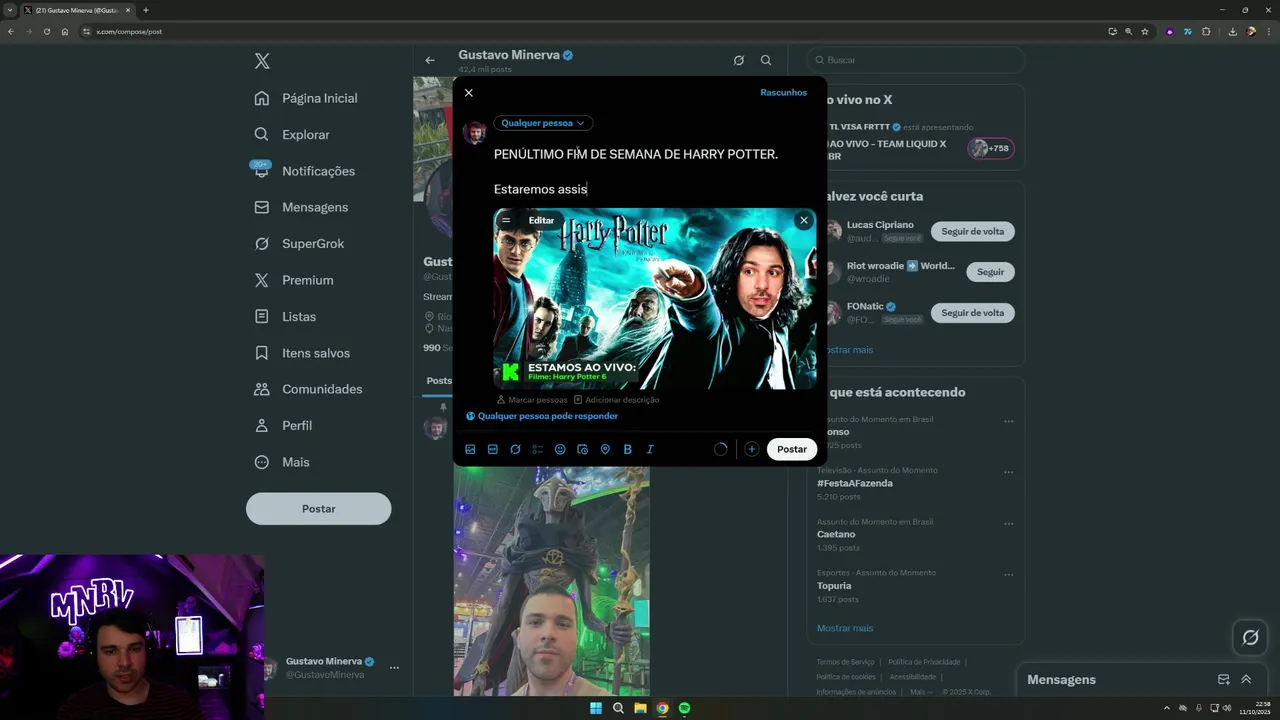Click the search icon in profile header
The image size is (1280, 720).
click(766, 60)
